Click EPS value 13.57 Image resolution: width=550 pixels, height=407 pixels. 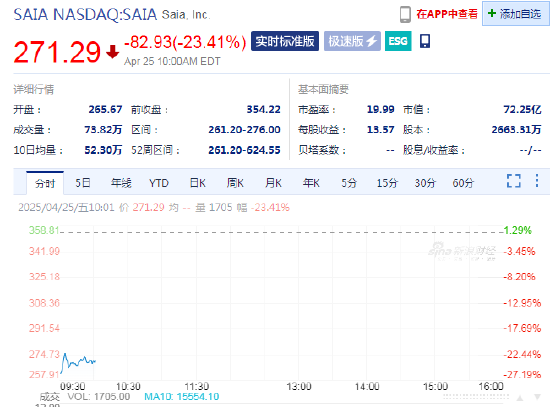(x=381, y=130)
